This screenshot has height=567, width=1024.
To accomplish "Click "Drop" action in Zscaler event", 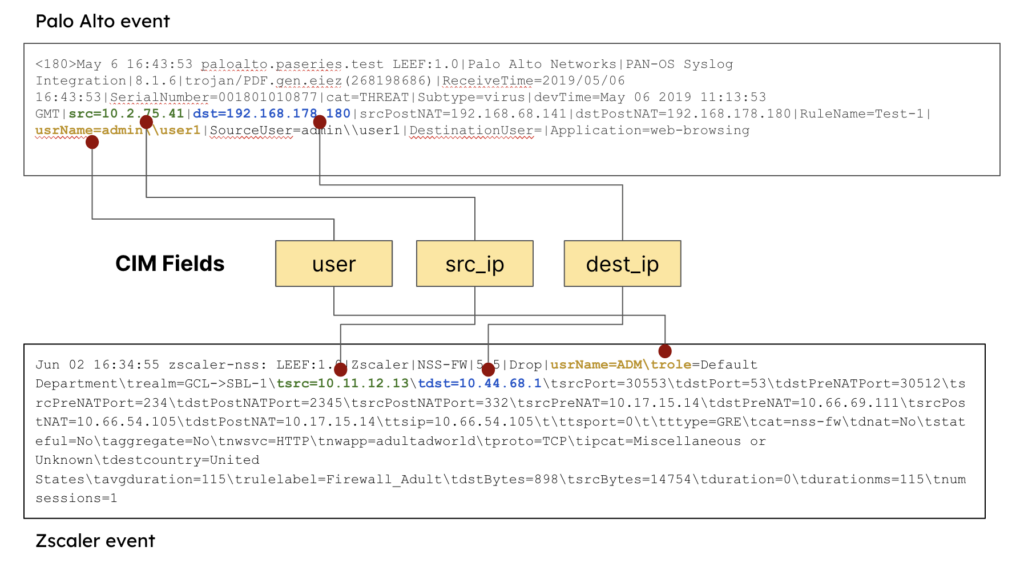I will click(x=525, y=364).
